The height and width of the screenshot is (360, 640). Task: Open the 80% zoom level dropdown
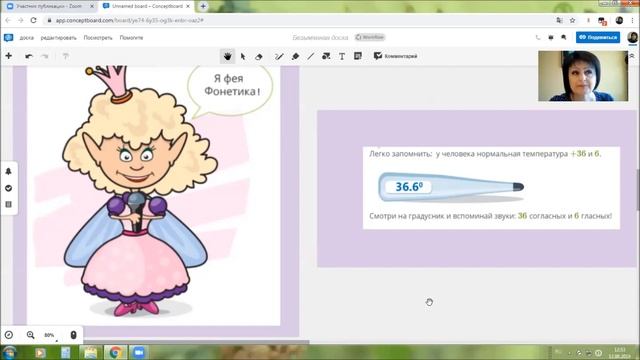point(50,335)
